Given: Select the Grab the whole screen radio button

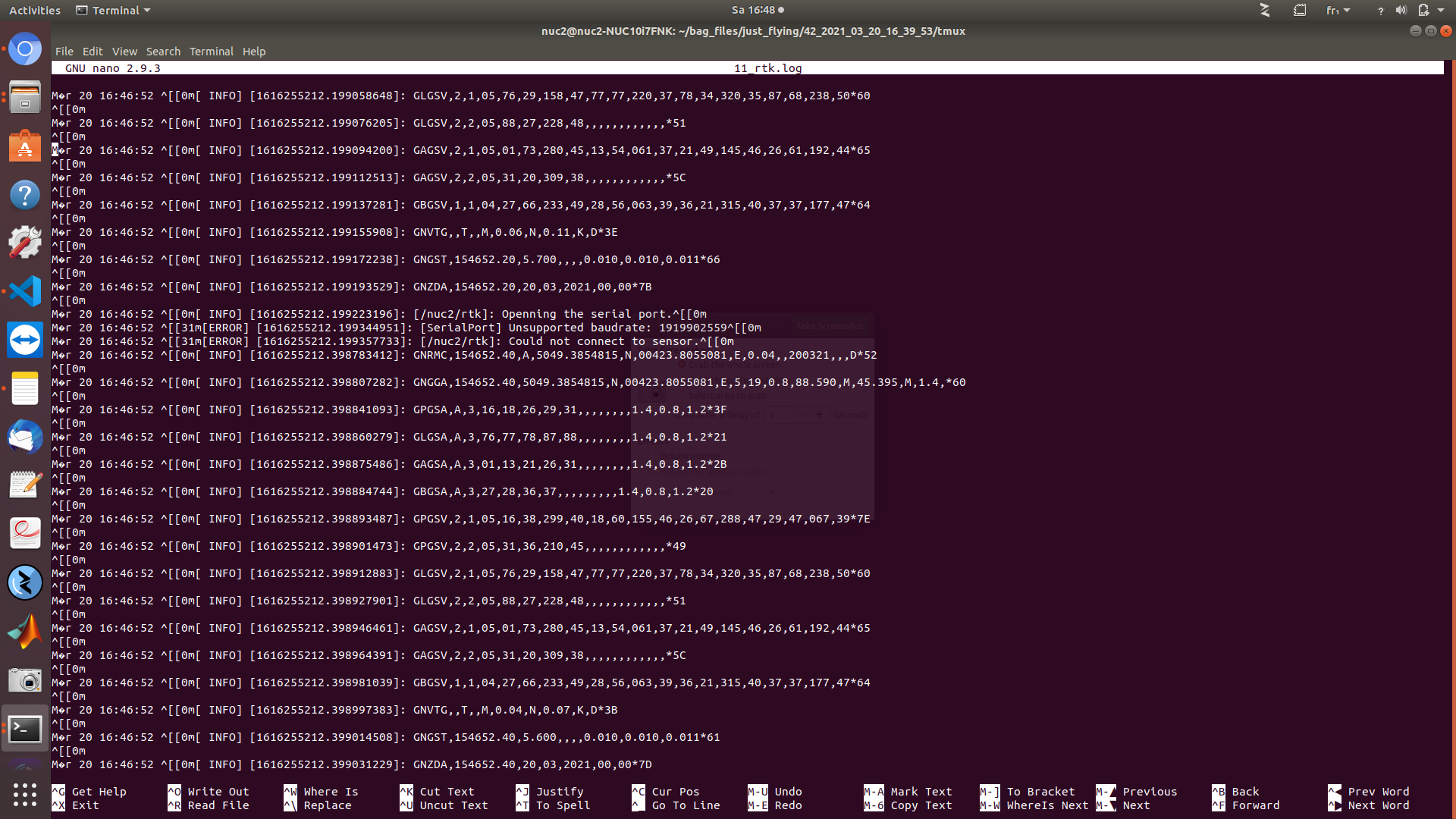Looking at the screenshot, I should coord(682,365).
